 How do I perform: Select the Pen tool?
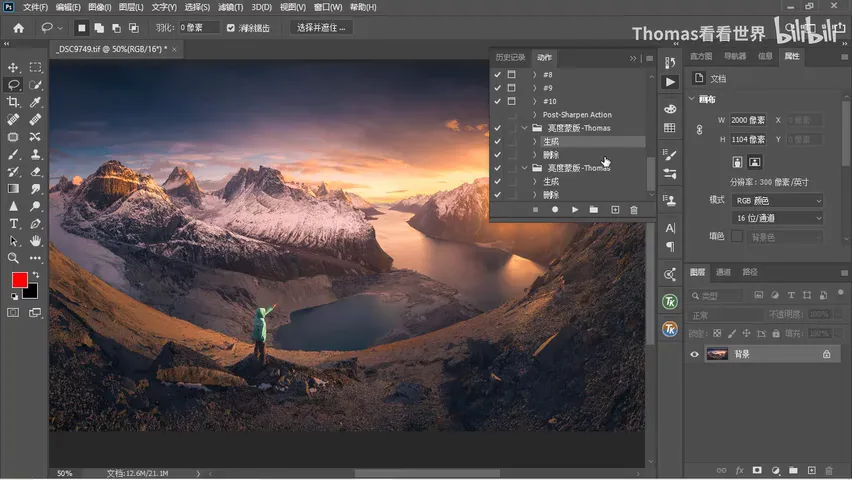pos(35,223)
